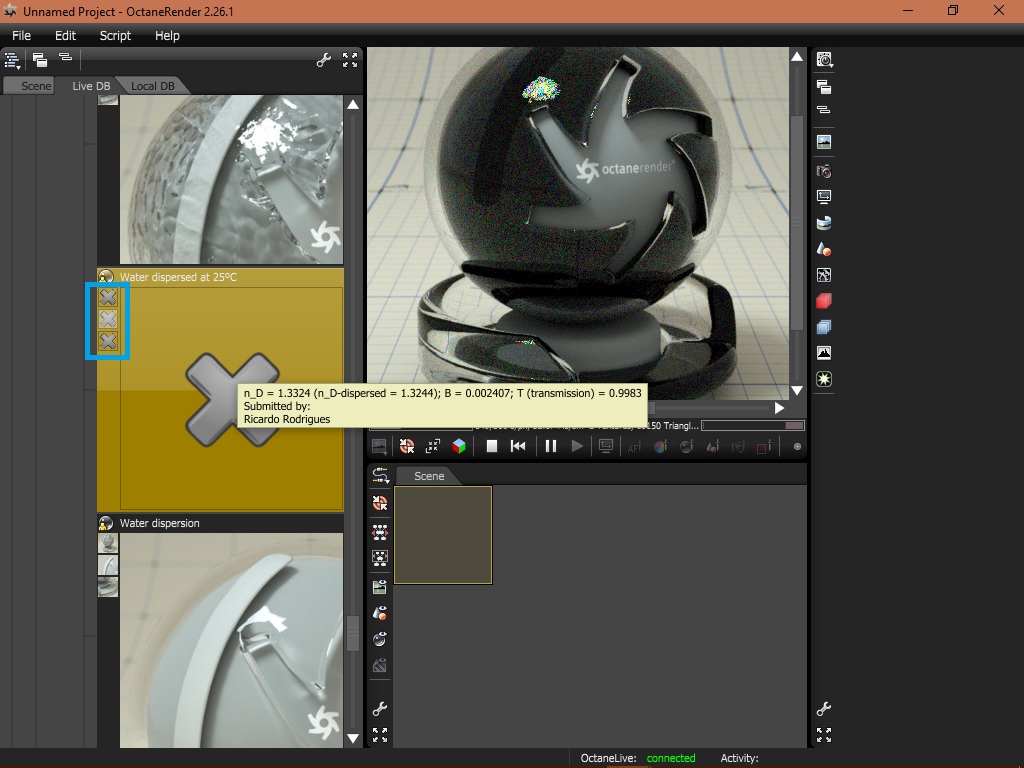Open the Help menu
Screen dimensions: 1024x768
click(x=167, y=36)
